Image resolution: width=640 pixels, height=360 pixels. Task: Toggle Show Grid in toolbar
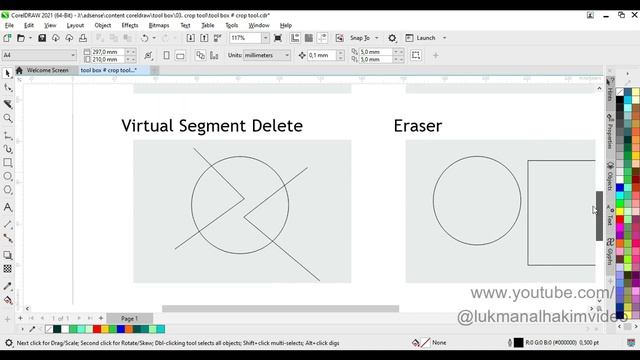click(x=309, y=38)
